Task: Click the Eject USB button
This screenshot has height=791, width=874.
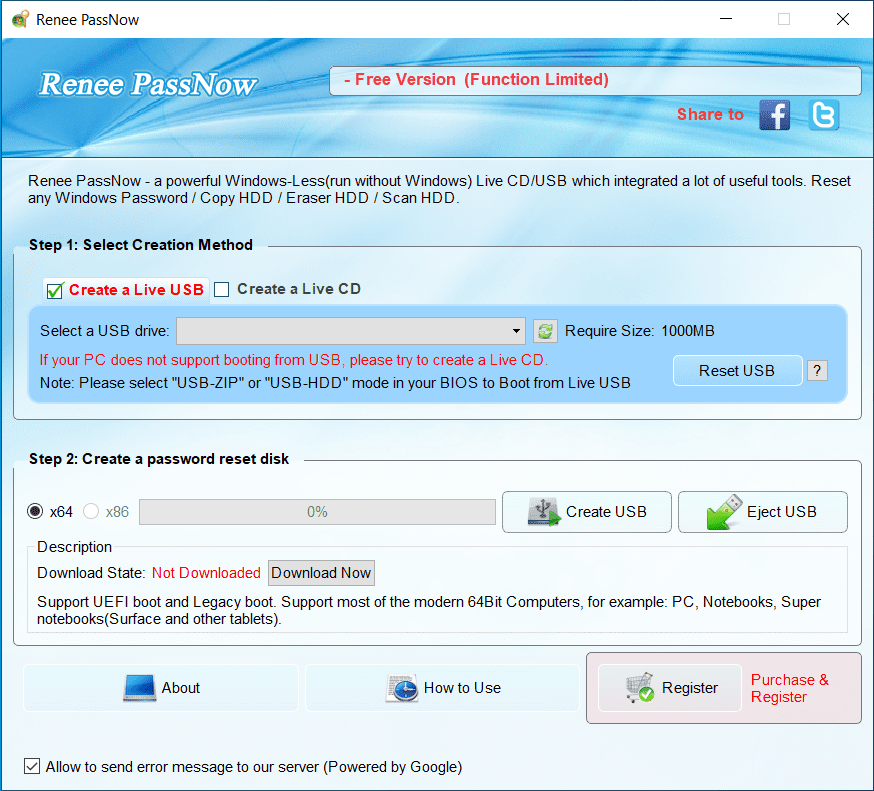Action: click(x=763, y=512)
